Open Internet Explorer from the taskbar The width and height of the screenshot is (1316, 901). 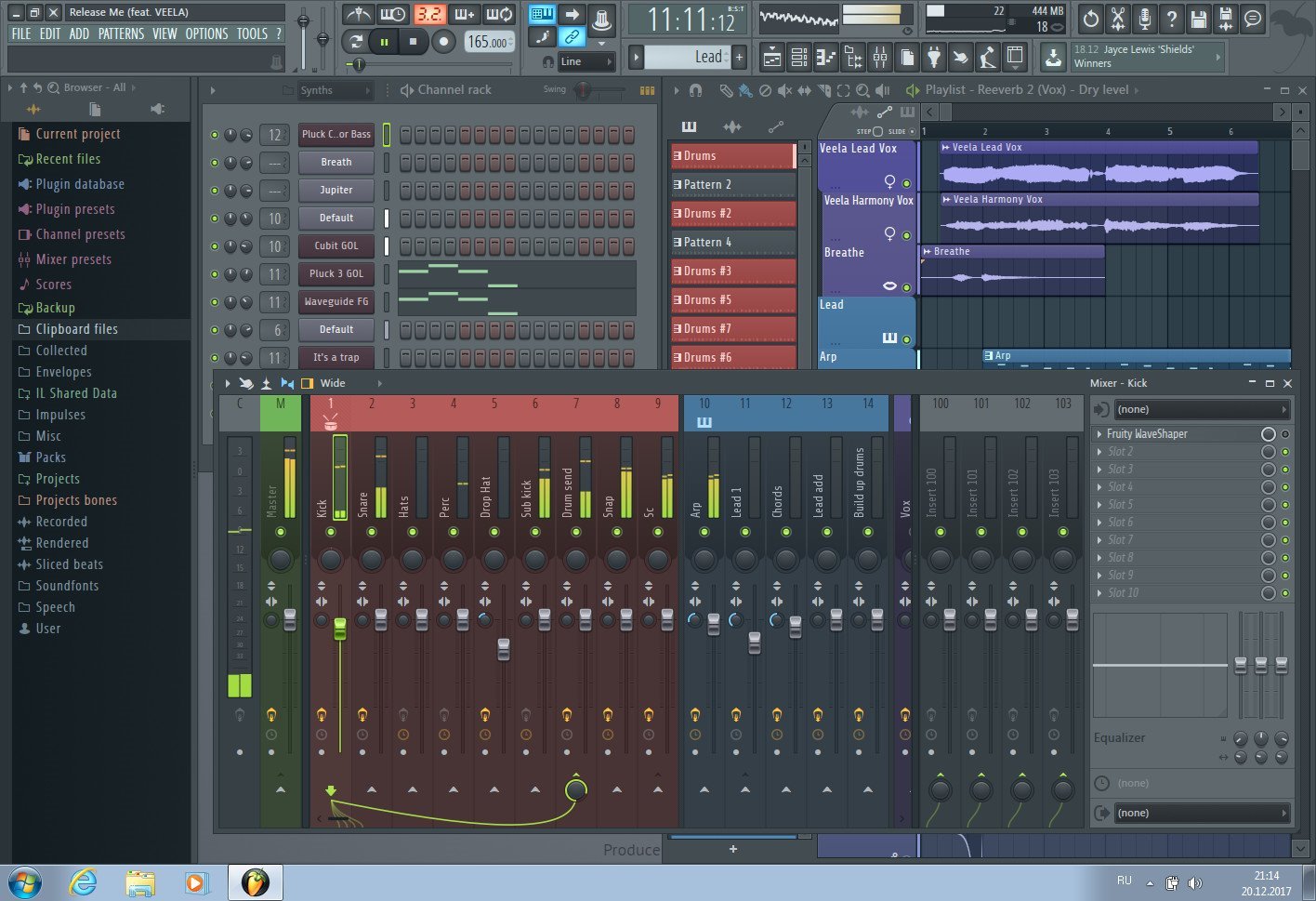pyautogui.click(x=83, y=881)
